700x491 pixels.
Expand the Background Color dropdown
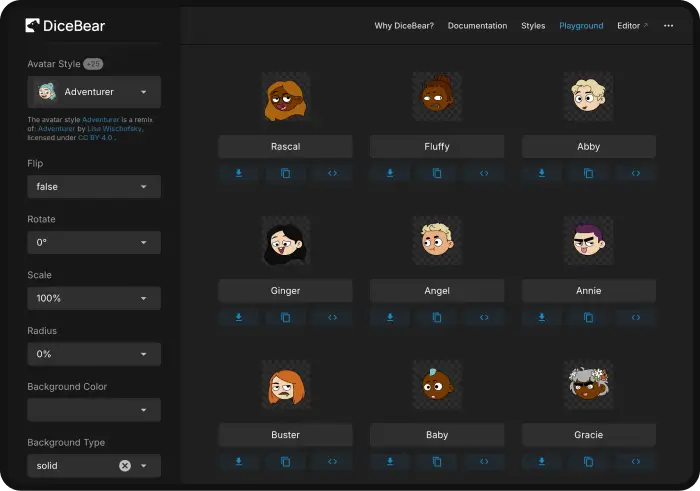tap(94, 410)
